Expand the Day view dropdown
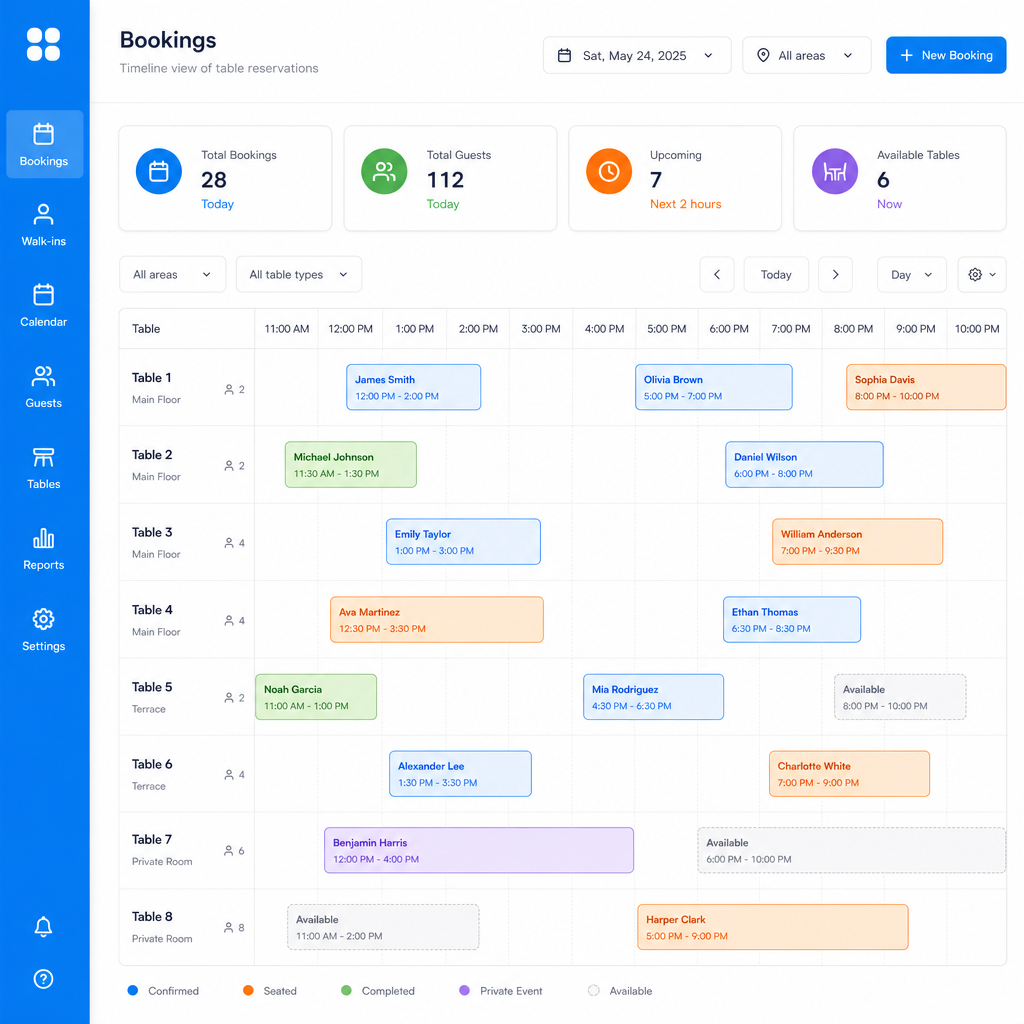The height and width of the screenshot is (1024, 1024). (912, 274)
